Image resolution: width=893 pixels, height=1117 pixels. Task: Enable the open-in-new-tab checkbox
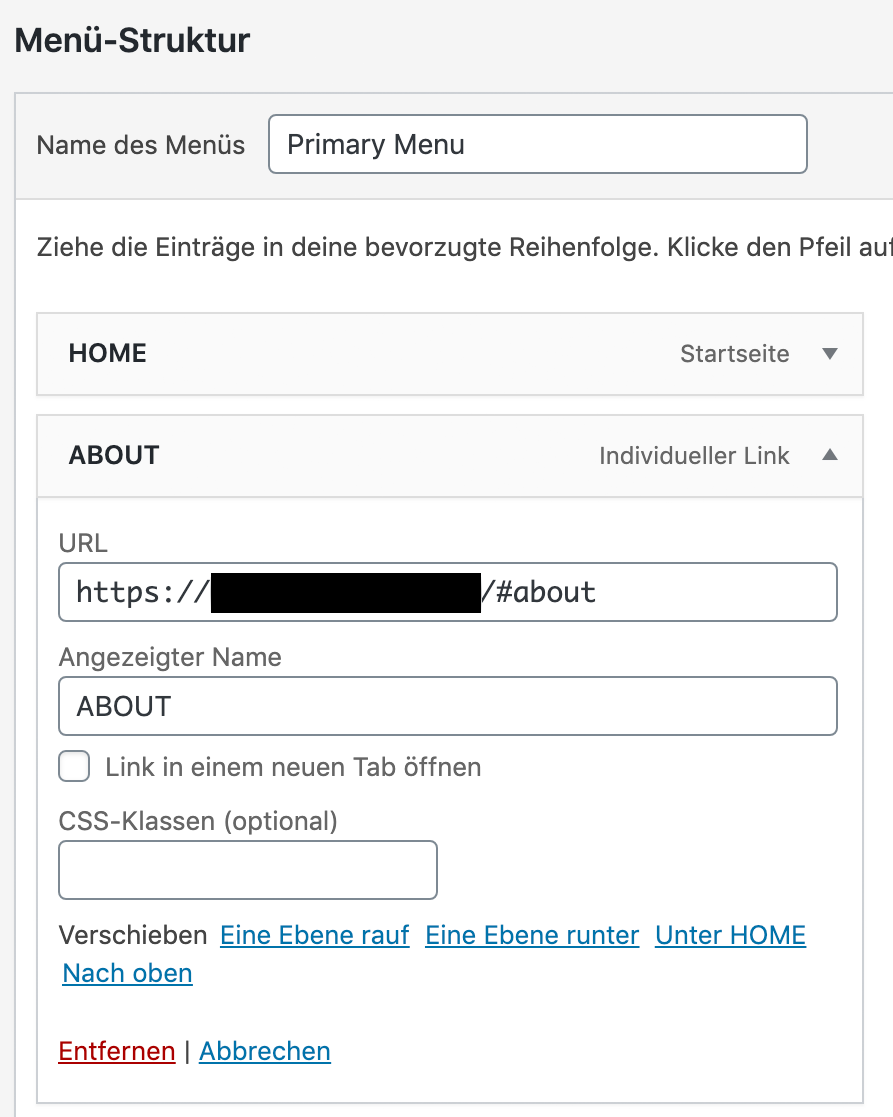click(x=75, y=767)
